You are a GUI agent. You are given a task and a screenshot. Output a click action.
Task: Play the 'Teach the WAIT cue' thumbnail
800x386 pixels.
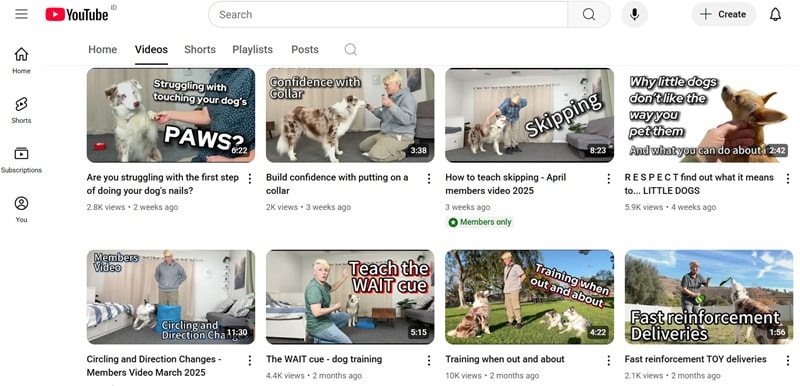point(350,297)
